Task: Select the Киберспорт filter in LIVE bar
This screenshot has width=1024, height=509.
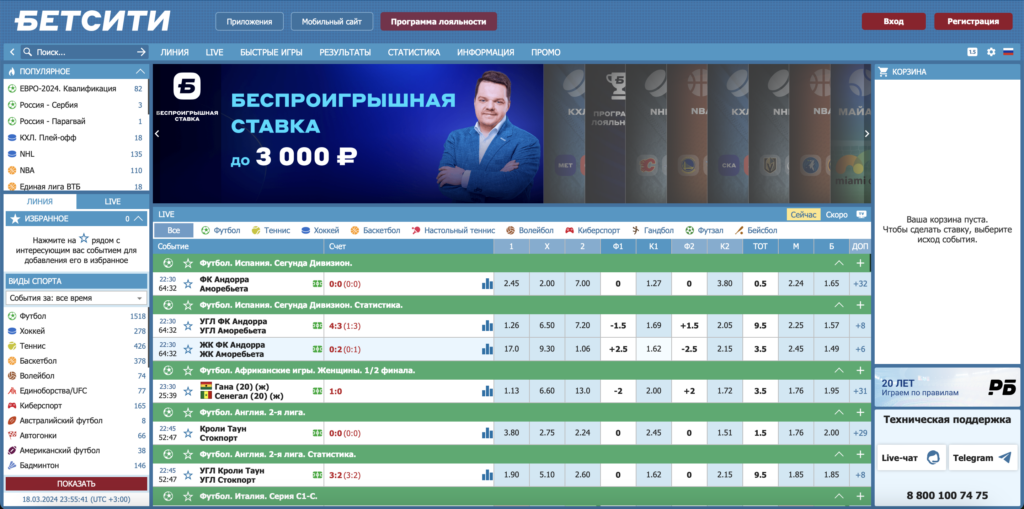Action: pos(592,231)
